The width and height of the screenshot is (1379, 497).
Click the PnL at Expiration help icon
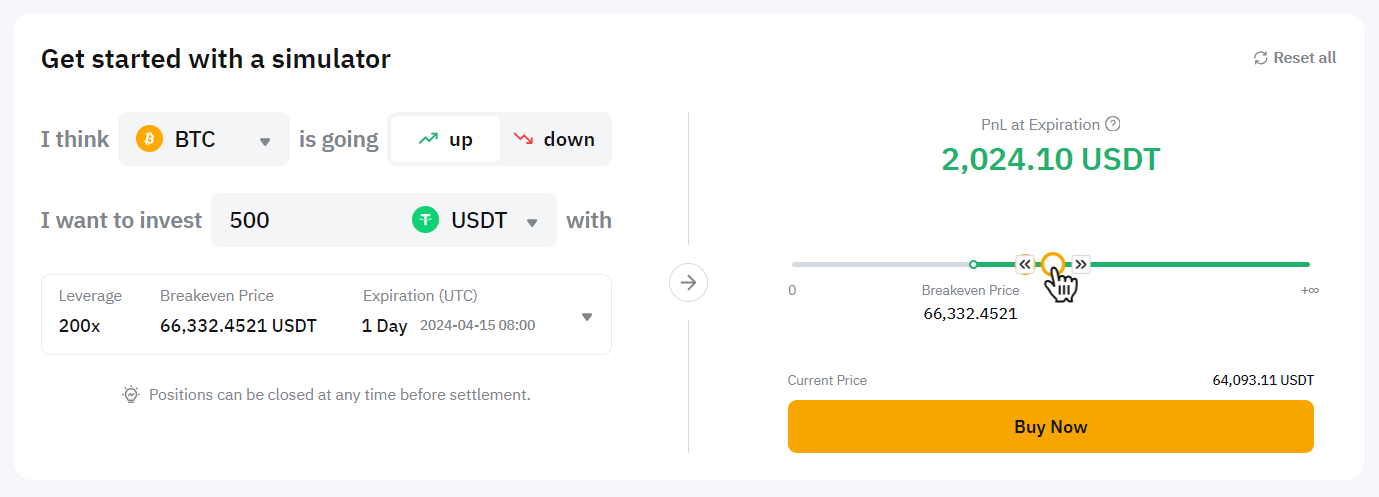point(1112,125)
